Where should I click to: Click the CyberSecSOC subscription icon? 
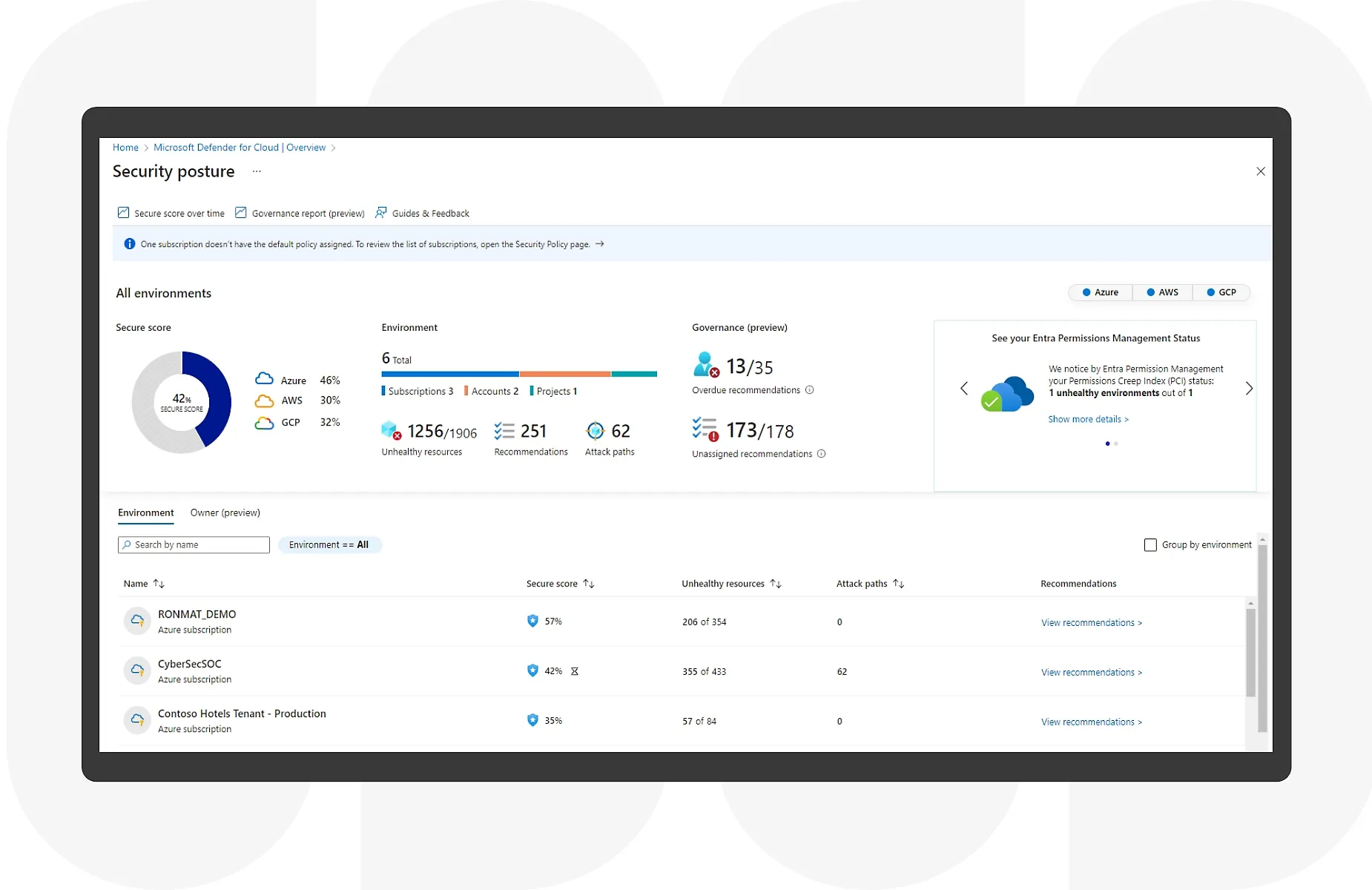137,670
